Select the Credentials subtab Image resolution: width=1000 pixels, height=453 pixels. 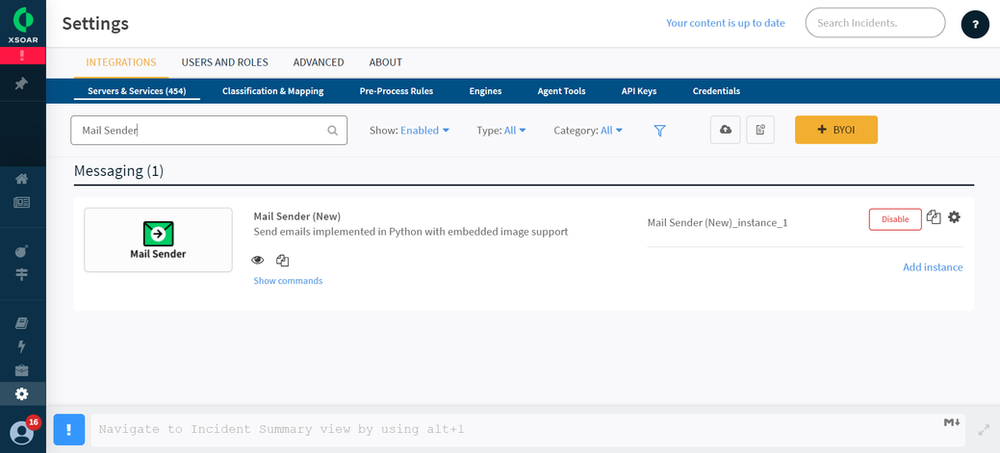click(x=716, y=91)
